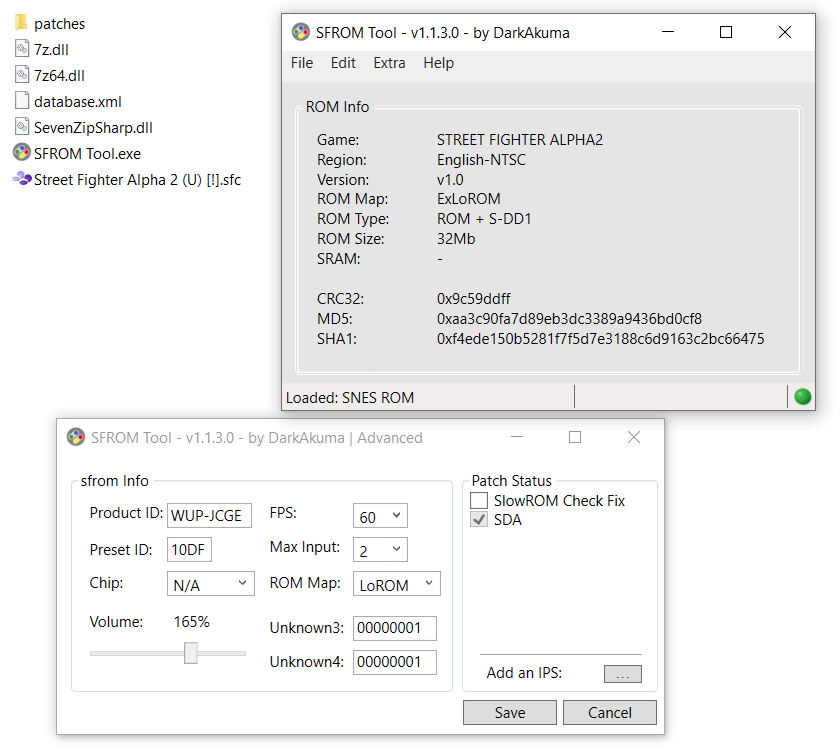This screenshot has height=755, width=840.
Task: Click app icon in Advanced window title bar
Action: click(76, 437)
